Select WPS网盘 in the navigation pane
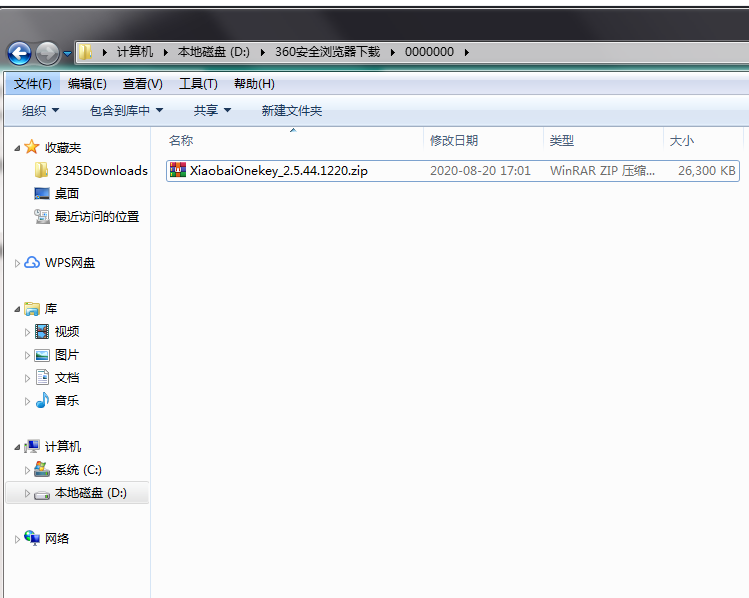Image resolution: width=749 pixels, height=598 pixels. (x=70, y=263)
